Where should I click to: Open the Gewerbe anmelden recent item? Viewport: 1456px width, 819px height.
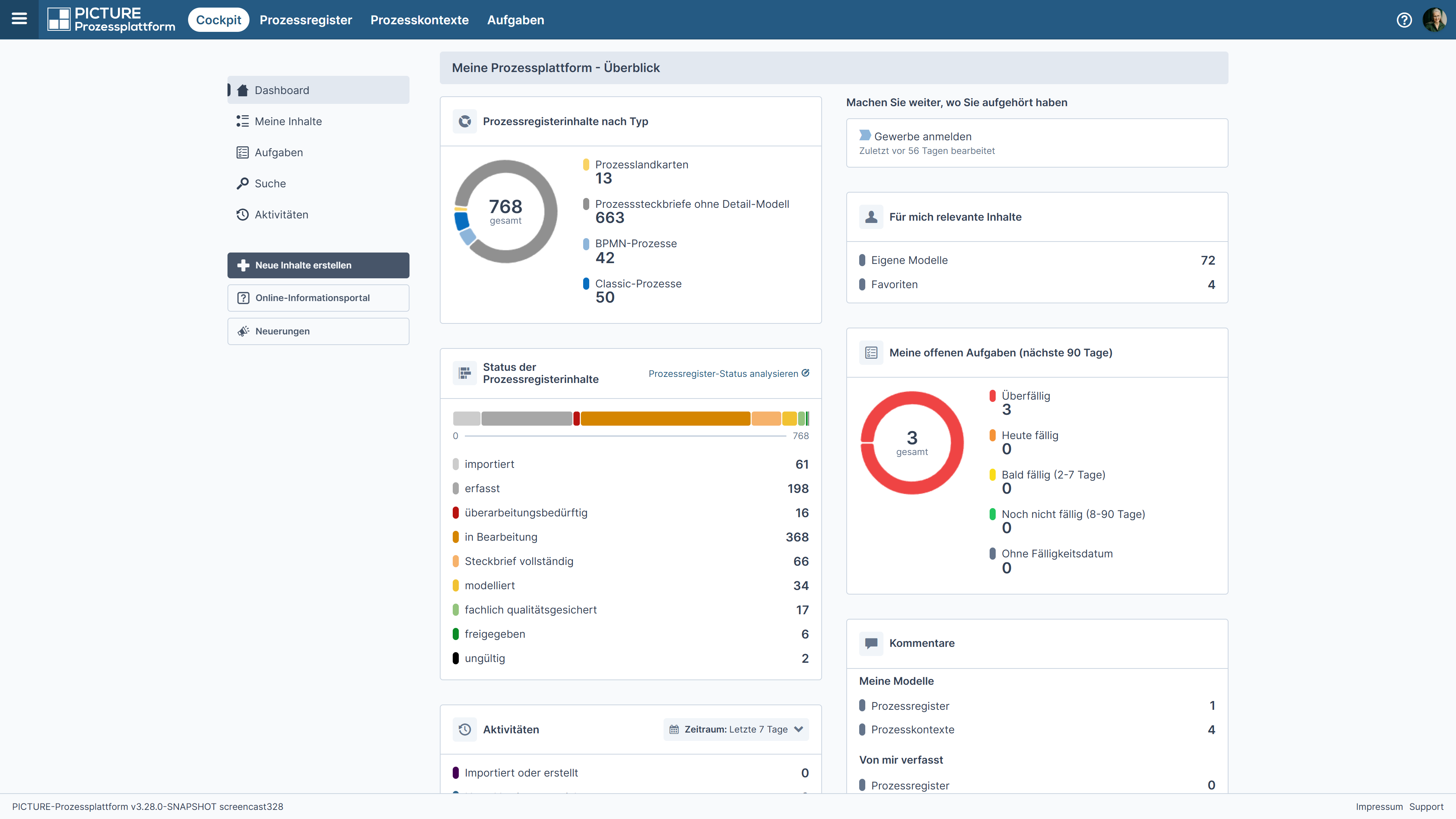[x=1037, y=143]
